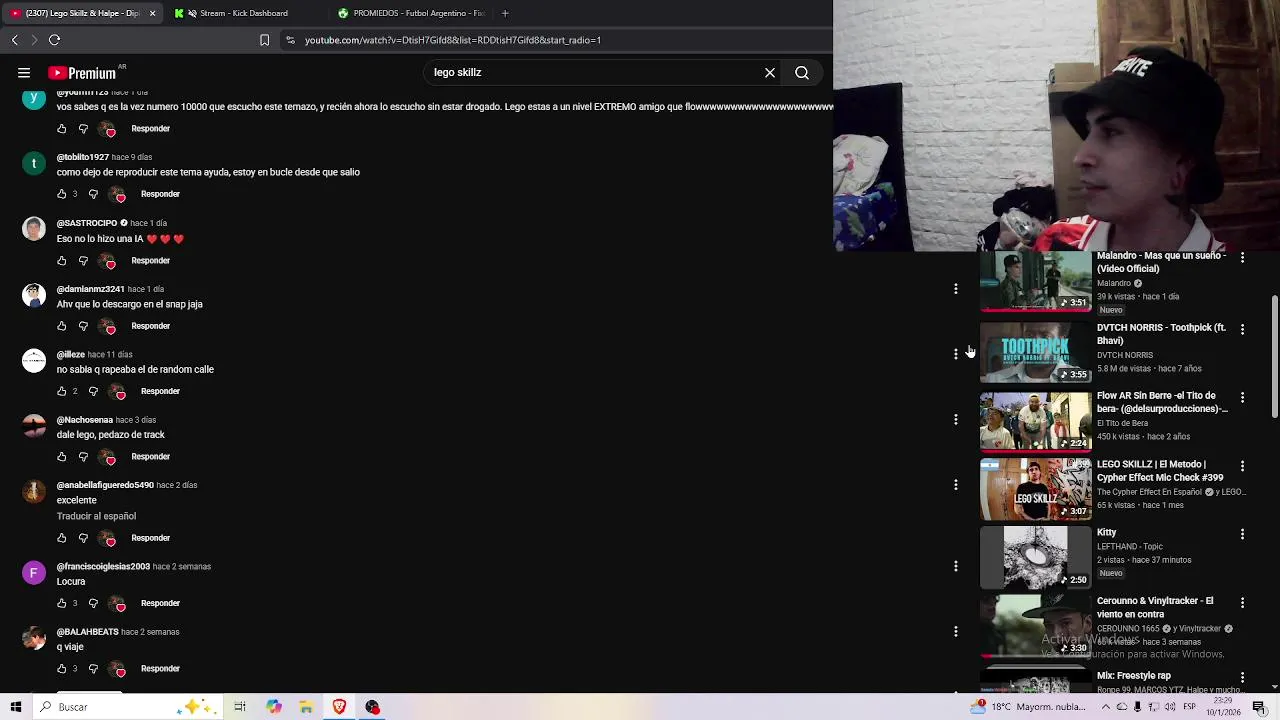Open DVTCH NORRIS Toothpick video title

coord(1161,334)
